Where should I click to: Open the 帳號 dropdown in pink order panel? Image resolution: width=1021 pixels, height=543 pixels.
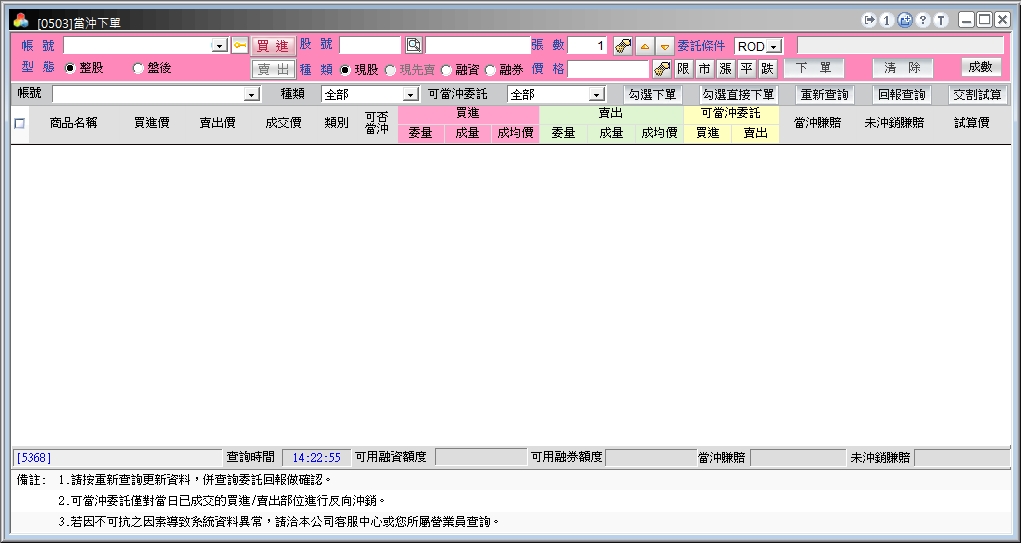pos(219,46)
